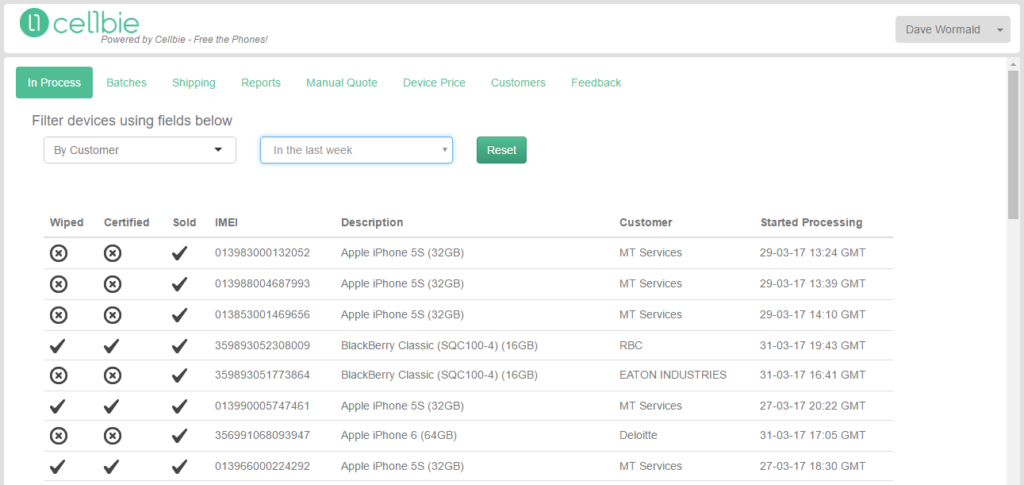The image size is (1024, 485).
Task: Click the date 29-03-17 13:24 GMT
Action: click(x=813, y=253)
